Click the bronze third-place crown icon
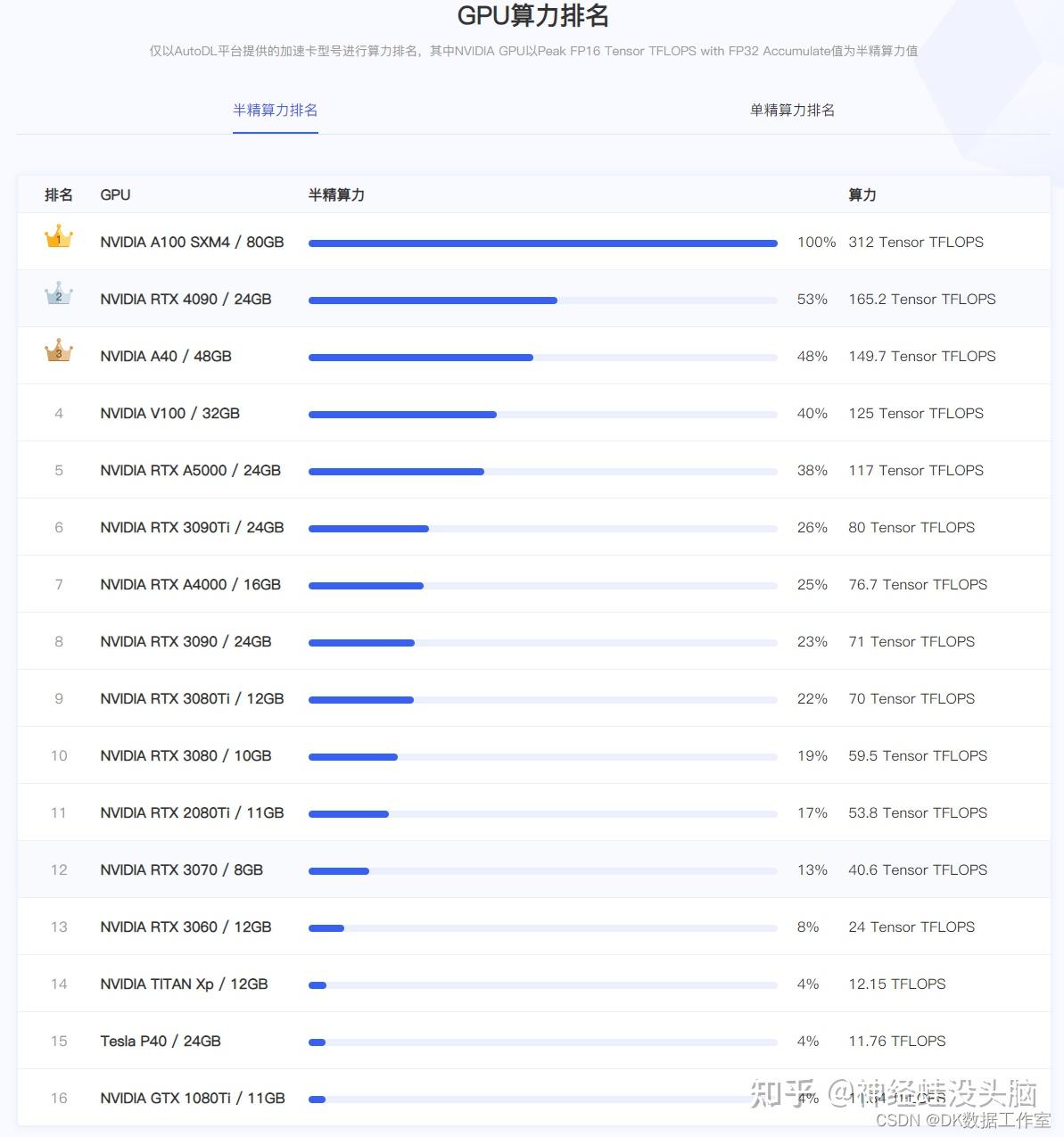 point(59,350)
